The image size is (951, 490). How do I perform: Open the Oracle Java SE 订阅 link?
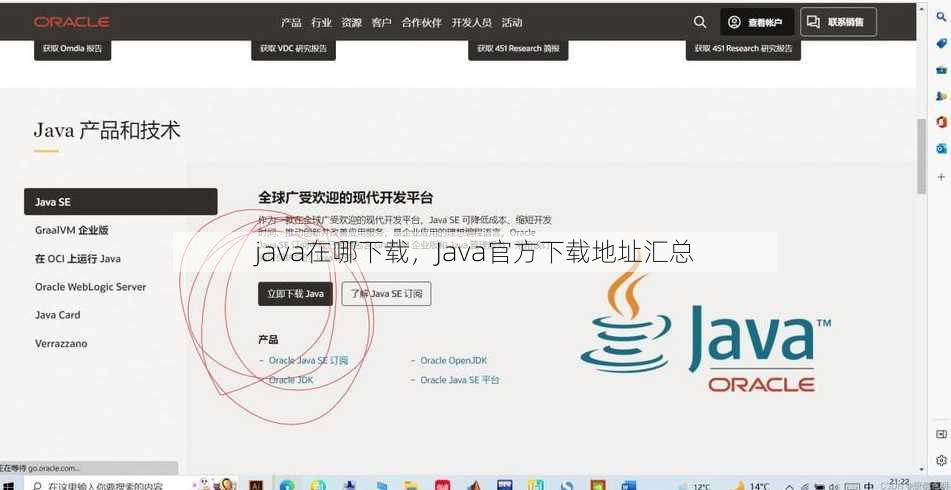pos(309,360)
